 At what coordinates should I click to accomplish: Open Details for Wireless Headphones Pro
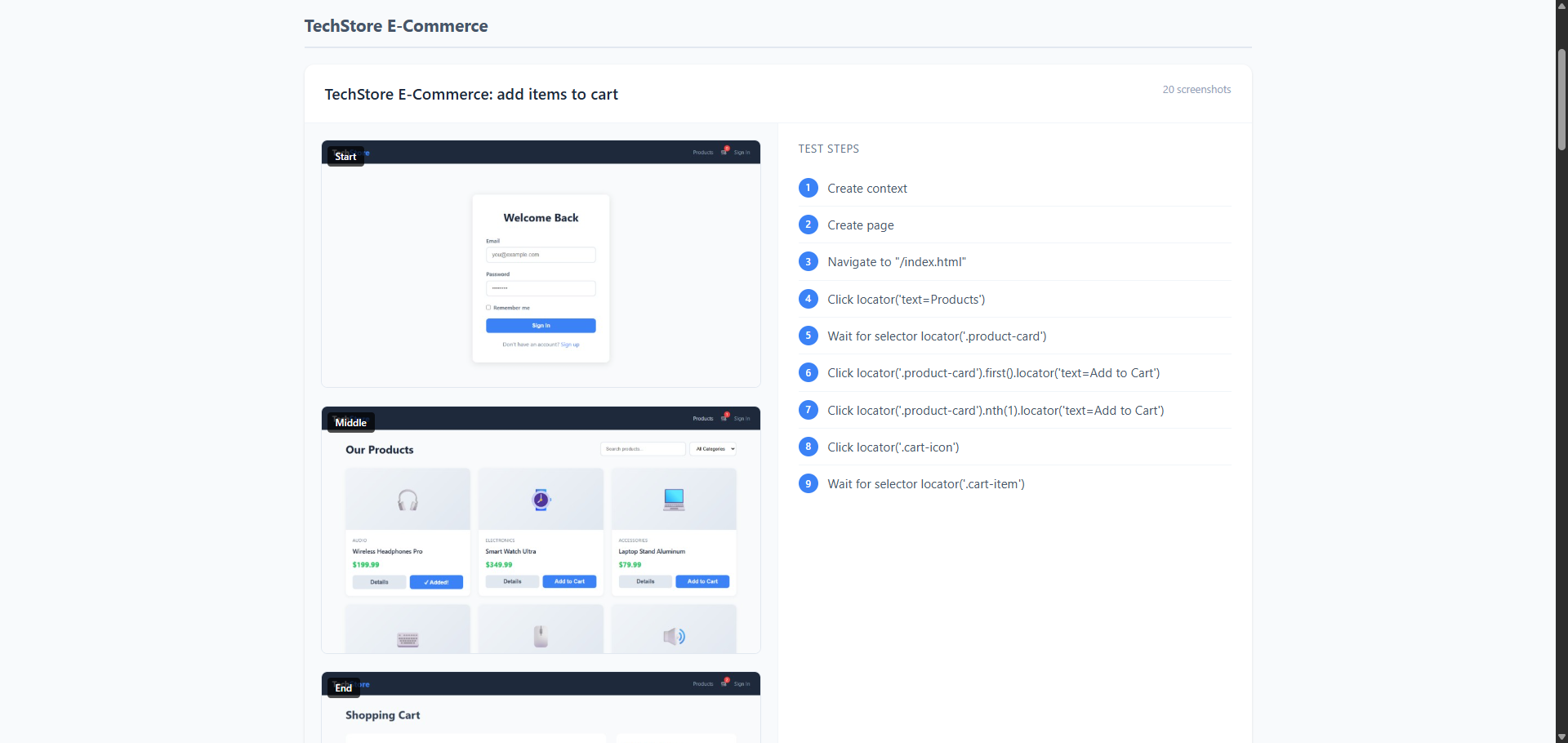pyautogui.click(x=379, y=581)
